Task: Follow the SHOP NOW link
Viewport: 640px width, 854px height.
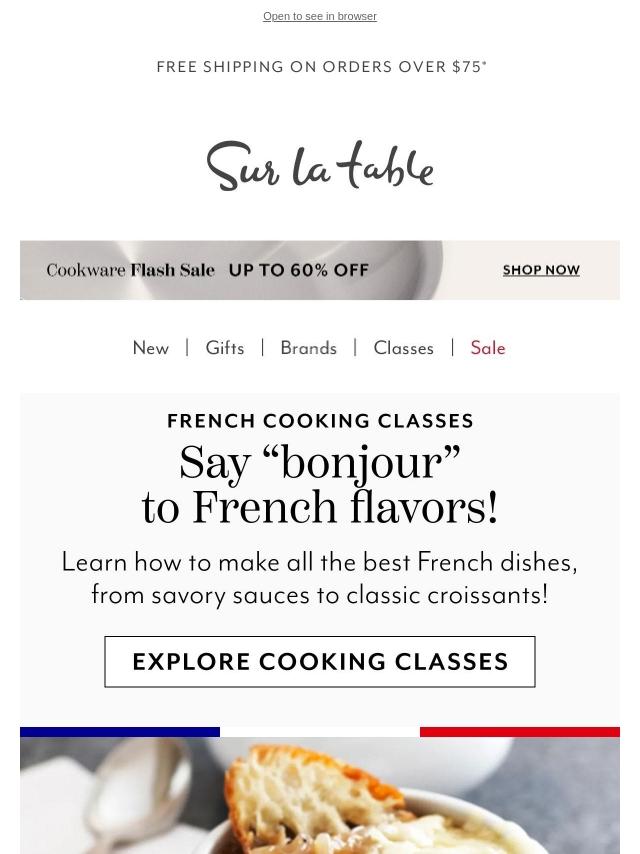Action: (x=541, y=270)
